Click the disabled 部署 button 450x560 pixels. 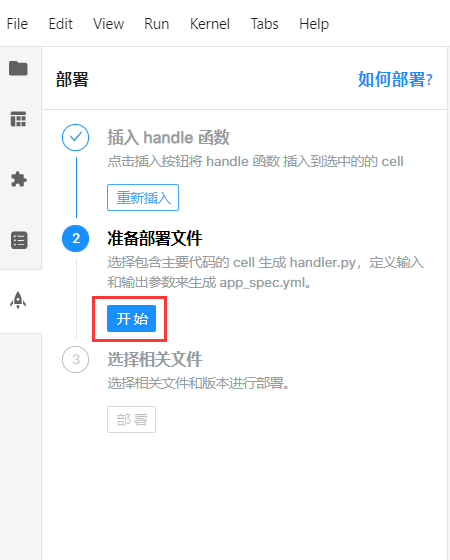click(131, 420)
